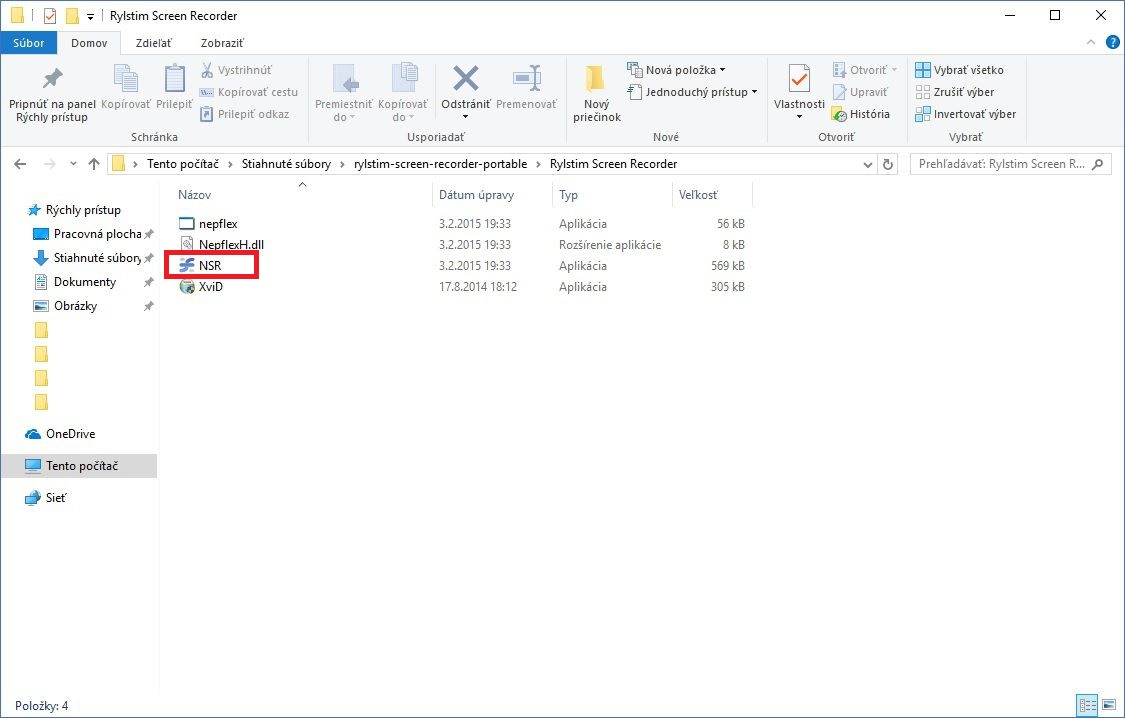Screen dimensions: 1125x718
Task: Go back with the left arrow
Action: (x=20, y=164)
